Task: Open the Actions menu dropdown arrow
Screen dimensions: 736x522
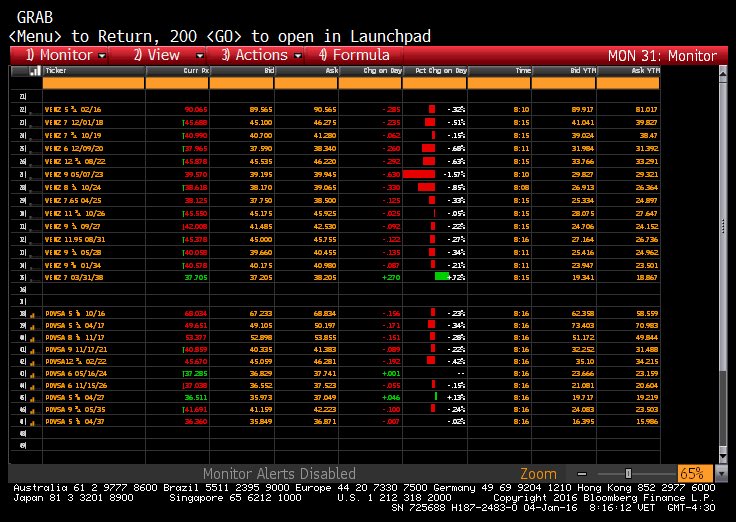Action: coord(298,56)
